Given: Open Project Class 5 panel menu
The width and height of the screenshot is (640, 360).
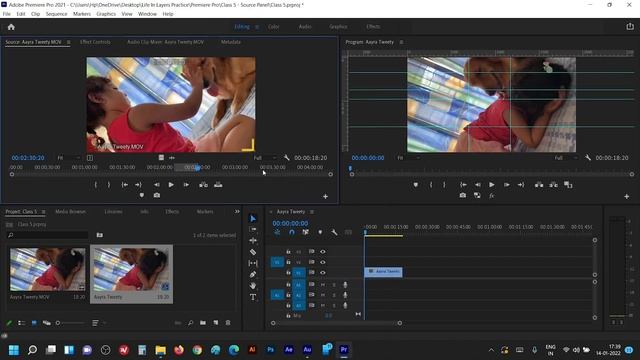Looking at the screenshot, I should coord(43,211).
